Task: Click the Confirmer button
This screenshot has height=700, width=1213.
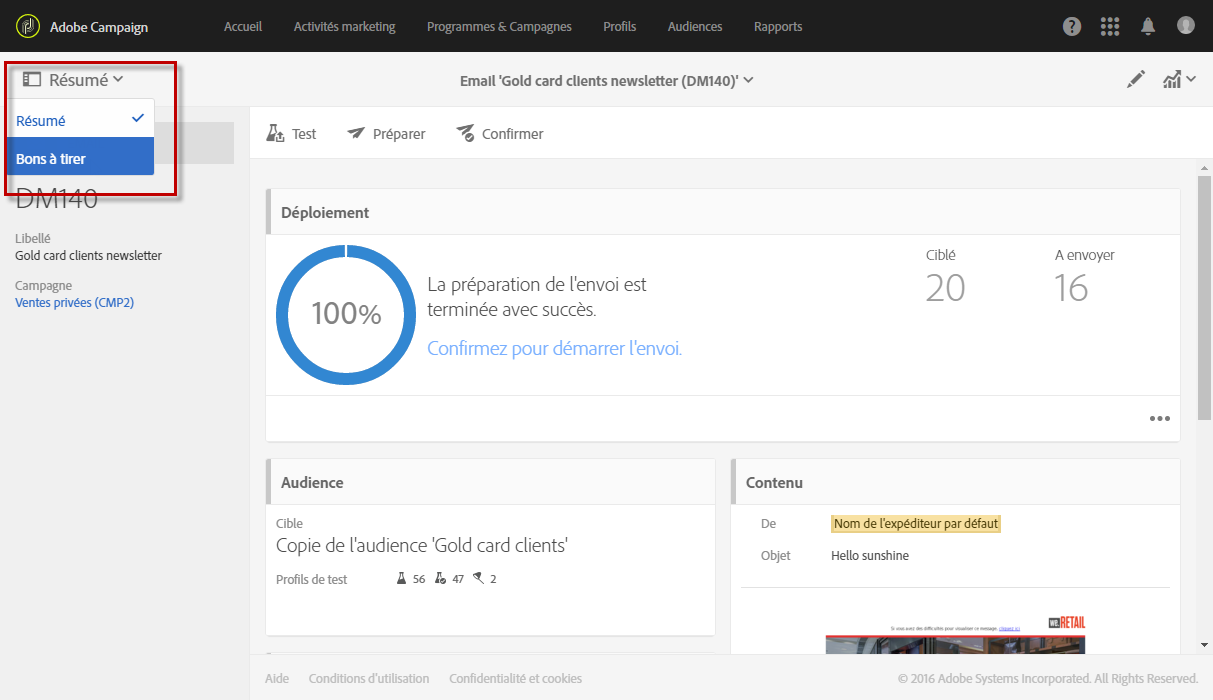Action: tap(500, 134)
